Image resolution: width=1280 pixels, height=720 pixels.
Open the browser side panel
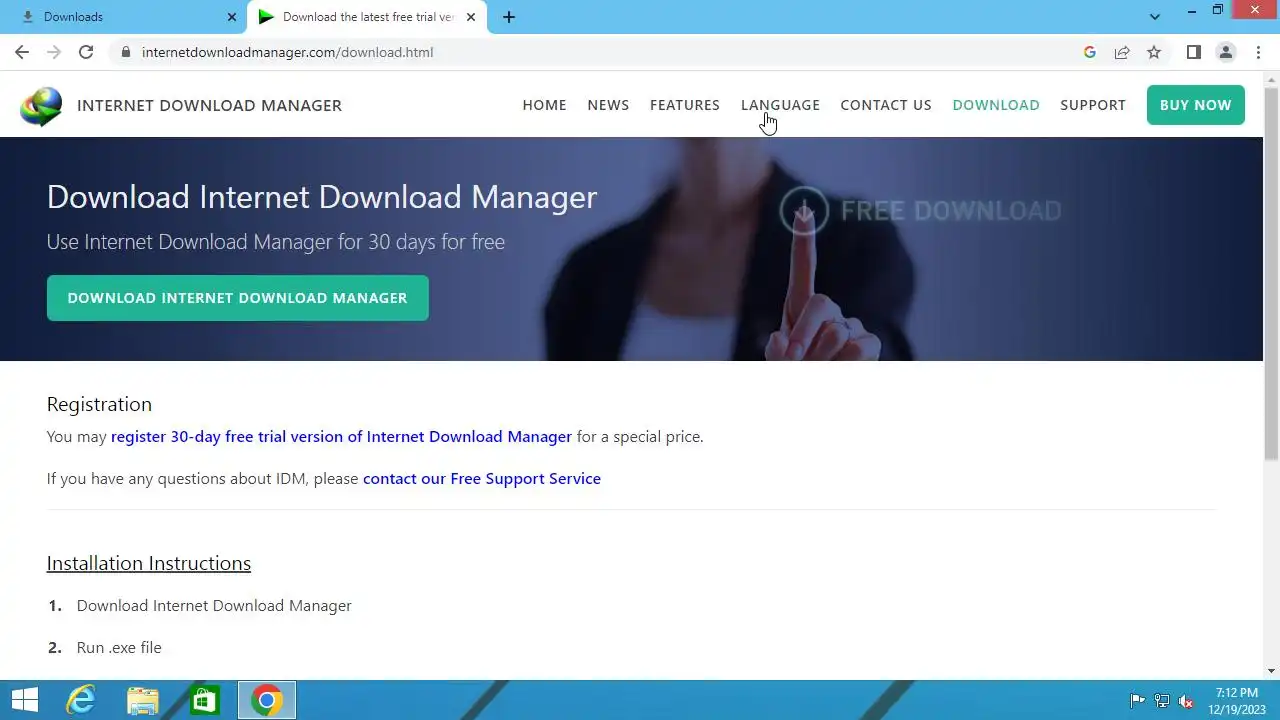point(1194,52)
